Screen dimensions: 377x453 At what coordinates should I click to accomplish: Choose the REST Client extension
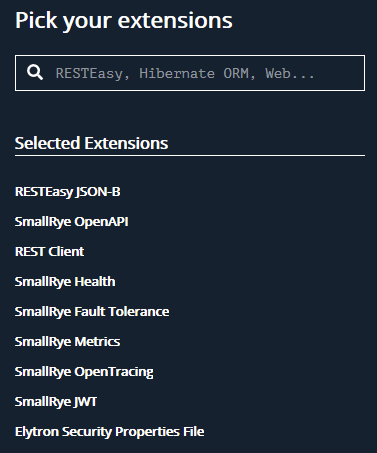coord(49,252)
